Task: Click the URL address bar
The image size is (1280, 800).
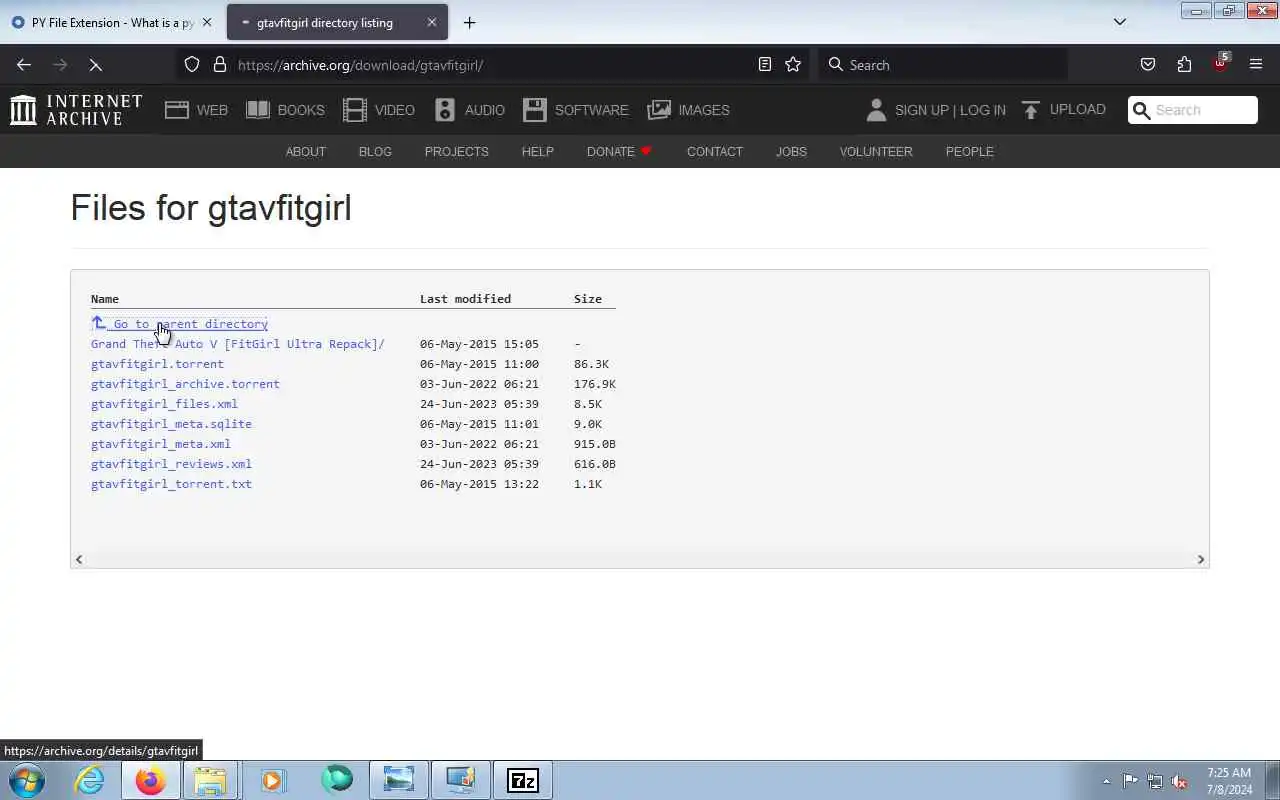Action: (490, 65)
